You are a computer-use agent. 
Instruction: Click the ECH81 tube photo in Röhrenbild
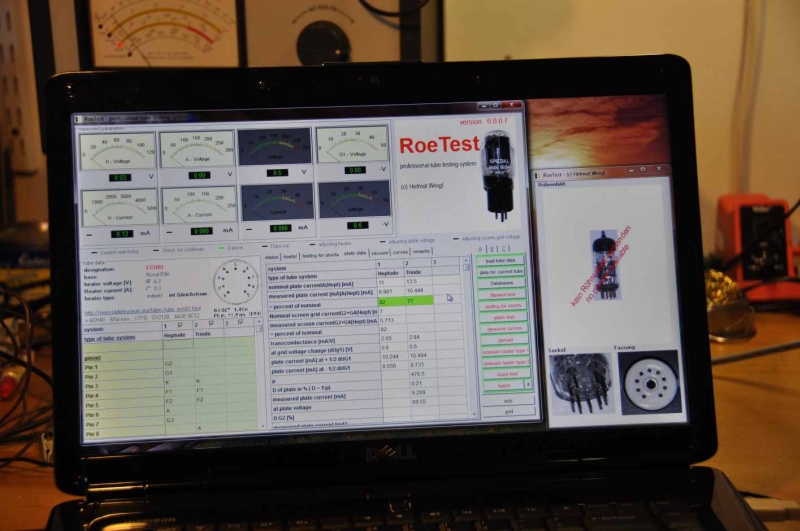pyautogui.click(x=606, y=264)
